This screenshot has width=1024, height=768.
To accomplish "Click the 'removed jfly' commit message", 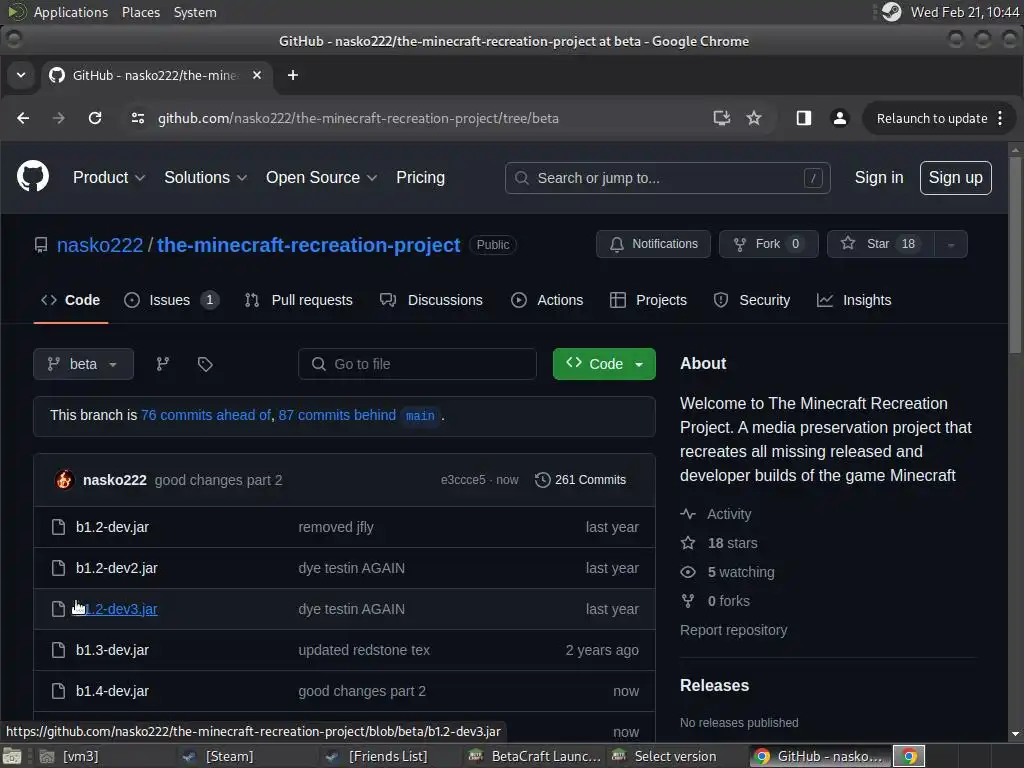I will point(336,527).
